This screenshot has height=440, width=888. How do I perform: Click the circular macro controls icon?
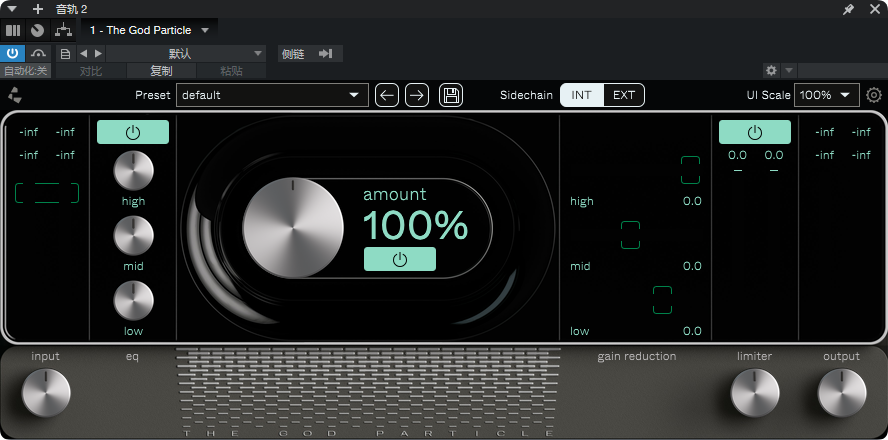coord(37,30)
